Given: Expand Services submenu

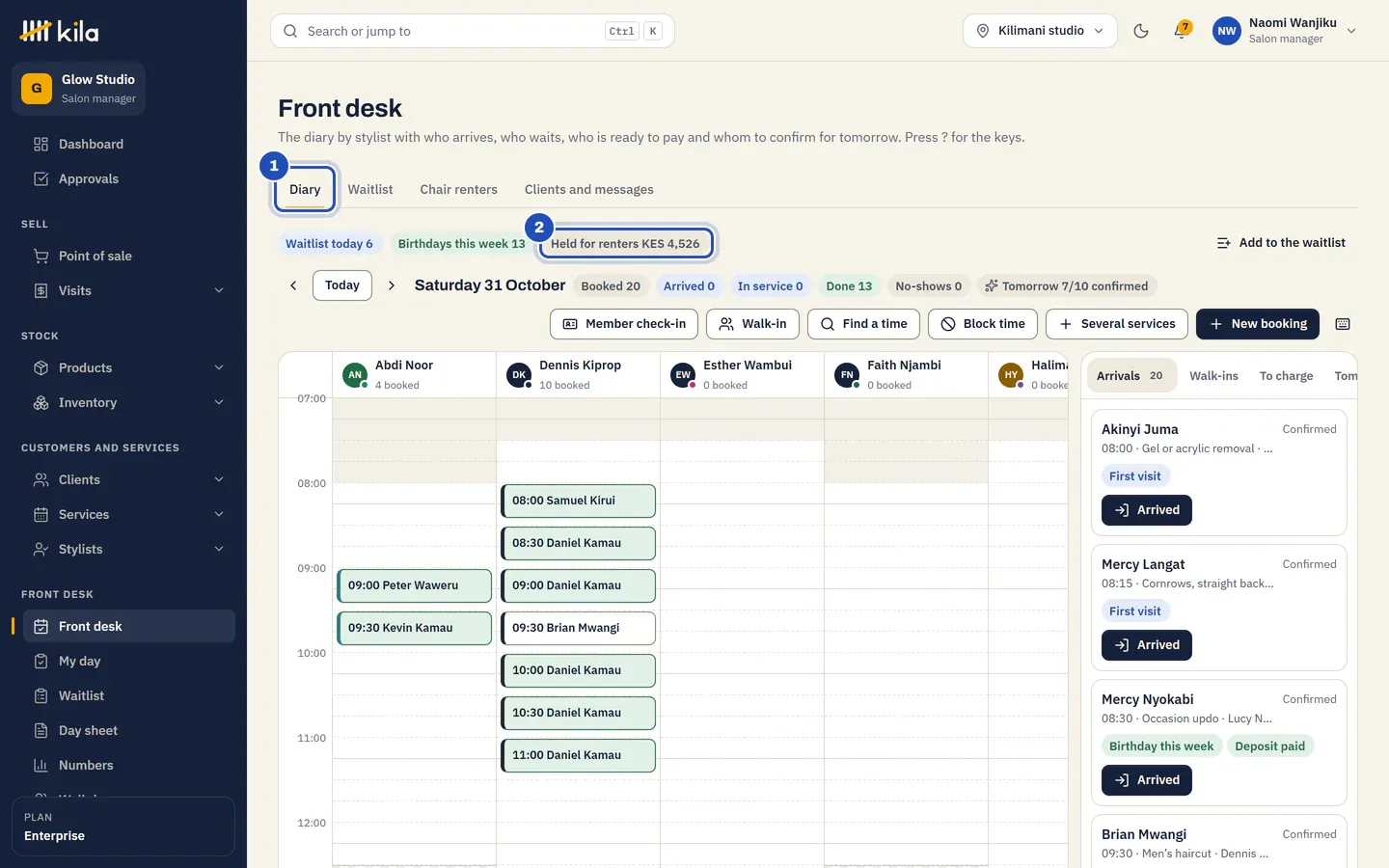Looking at the screenshot, I should coord(219,515).
